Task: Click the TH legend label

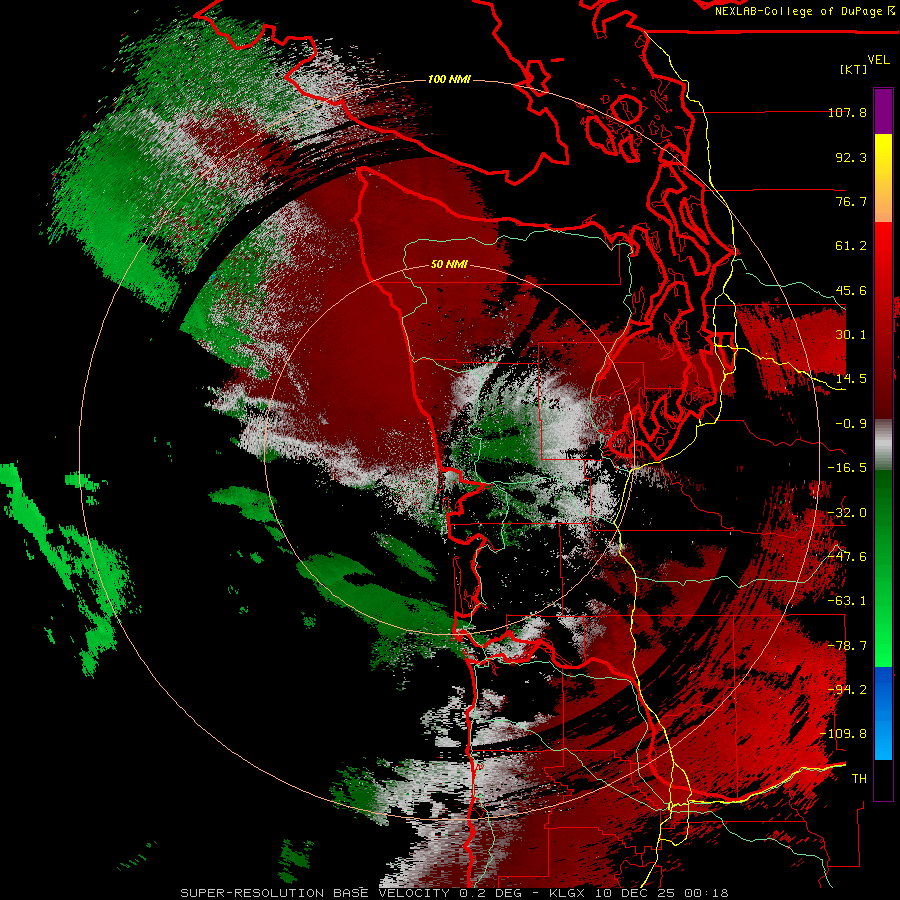Action: tap(859, 779)
